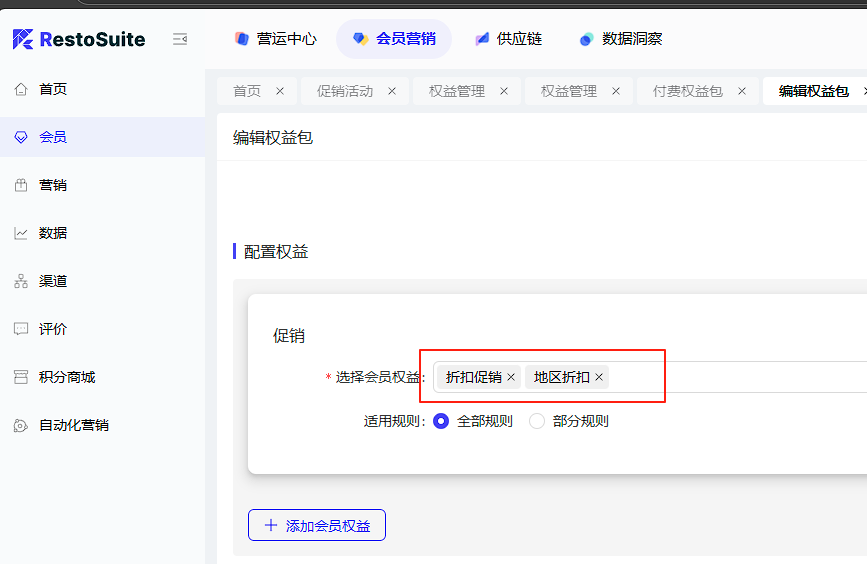This screenshot has width=867, height=564.
Task: Close the 首页 page tab
Action: [280, 91]
